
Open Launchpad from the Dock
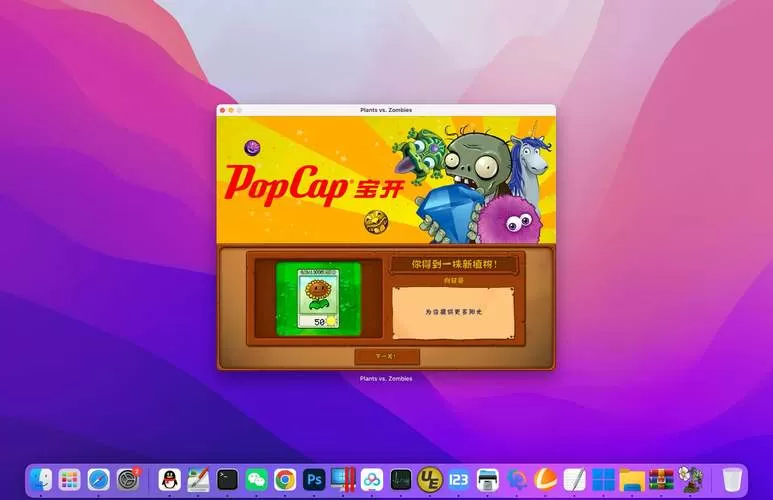69,479
